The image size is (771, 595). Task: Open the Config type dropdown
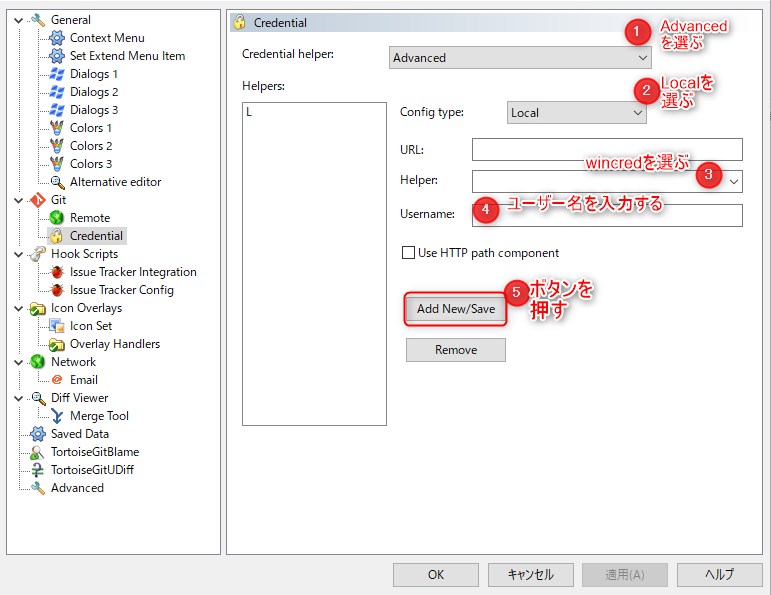(576, 113)
